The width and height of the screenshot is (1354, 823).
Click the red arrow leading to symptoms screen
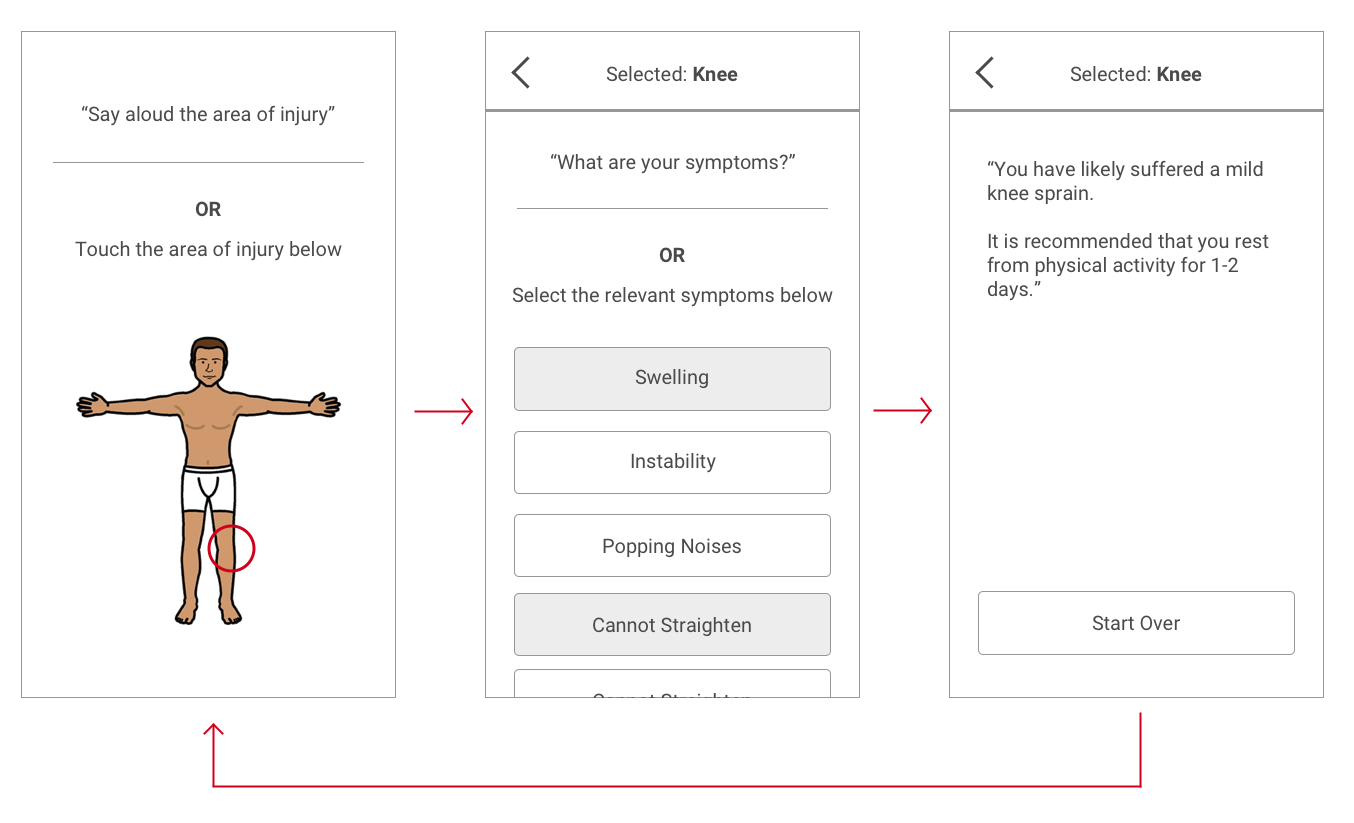[x=444, y=411]
